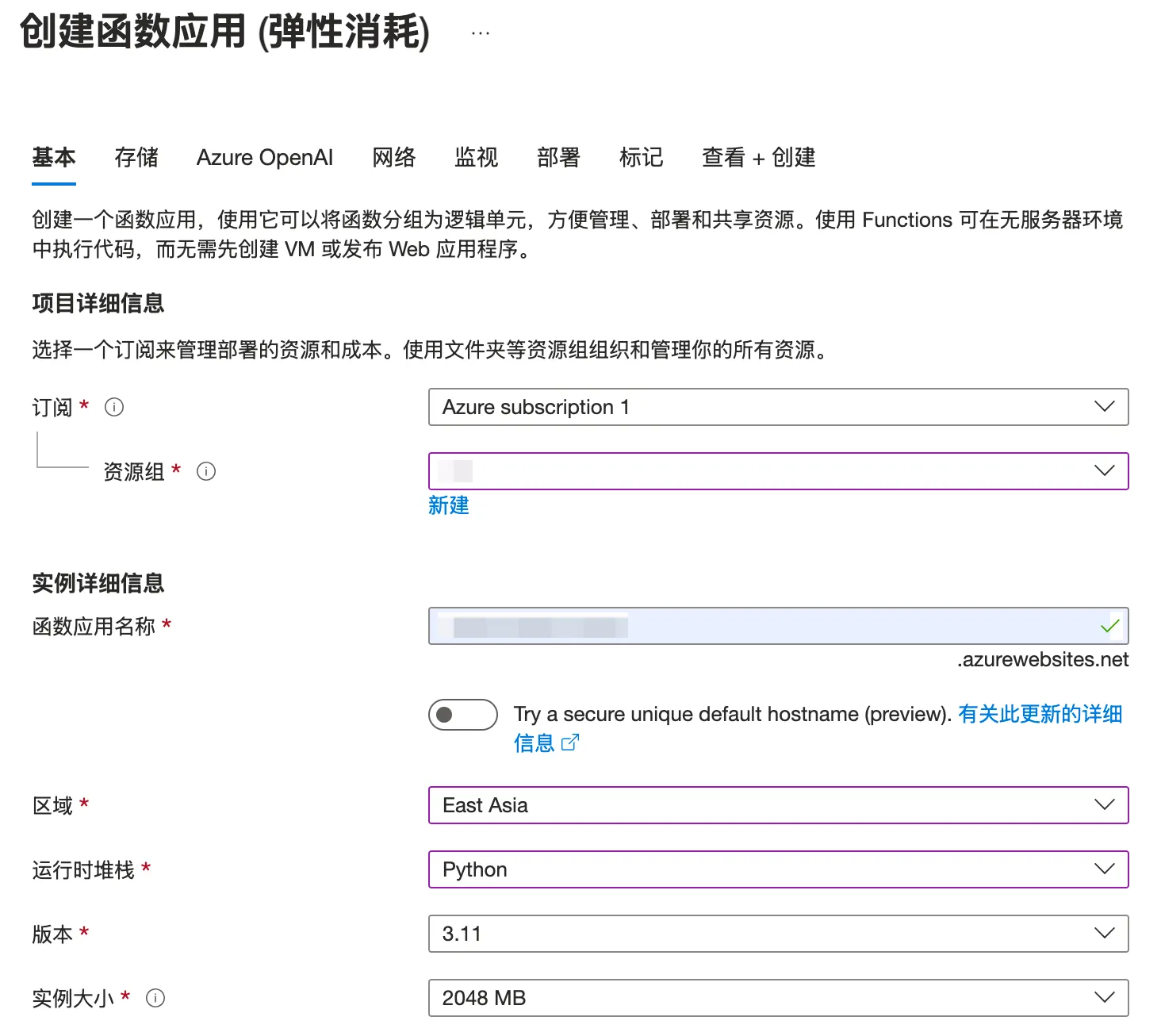Open the 网络 tab
This screenshot has width=1161, height=1036.
tap(394, 158)
